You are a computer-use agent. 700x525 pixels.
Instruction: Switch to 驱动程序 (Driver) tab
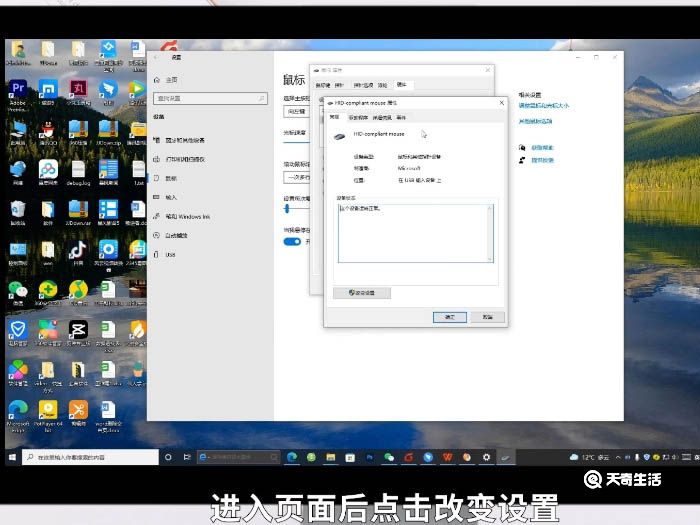pyautogui.click(x=358, y=117)
